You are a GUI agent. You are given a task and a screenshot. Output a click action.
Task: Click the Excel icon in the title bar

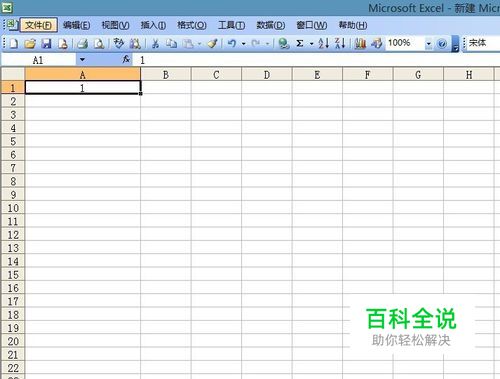pos(7,8)
